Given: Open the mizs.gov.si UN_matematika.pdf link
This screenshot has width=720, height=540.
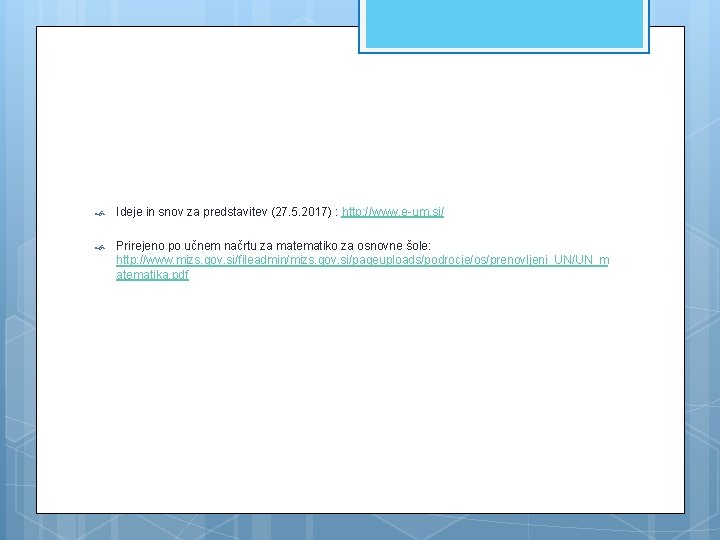Looking at the screenshot, I should [x=362, y=267].
